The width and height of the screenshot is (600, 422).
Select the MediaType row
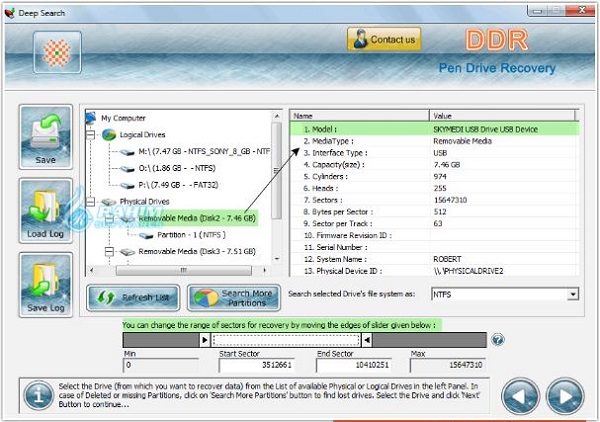[x=435, y=141]
